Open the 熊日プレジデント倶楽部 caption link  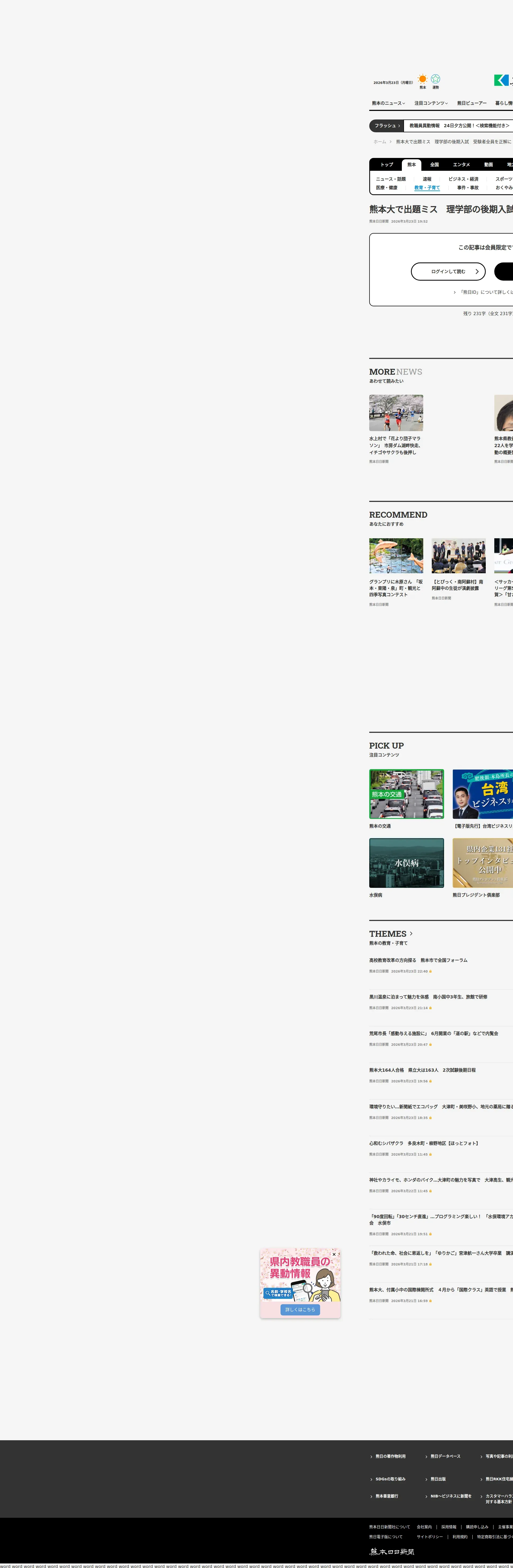pyautogui.click(x=476, y=895)
